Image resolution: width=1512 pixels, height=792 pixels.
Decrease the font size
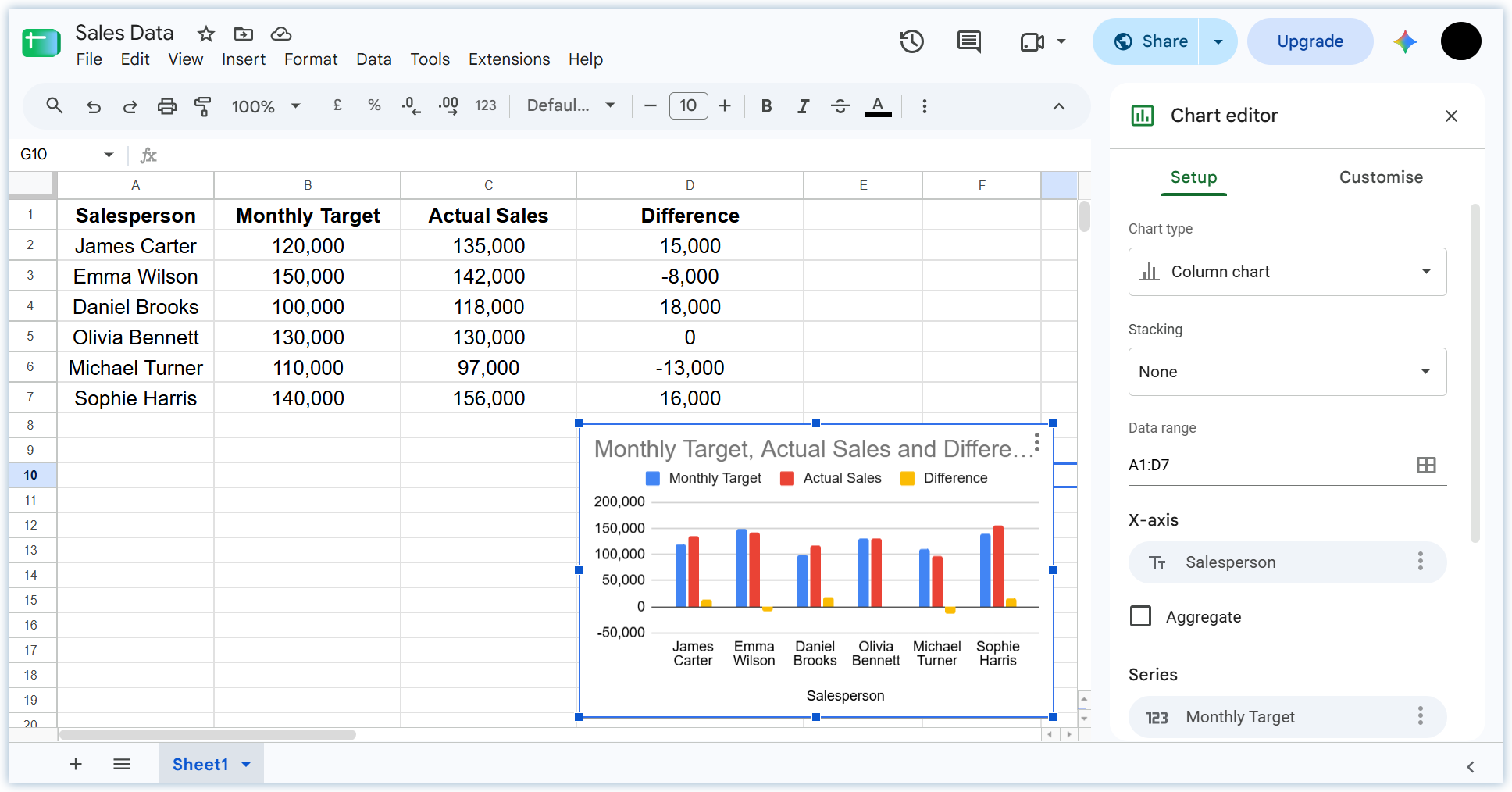650,105
